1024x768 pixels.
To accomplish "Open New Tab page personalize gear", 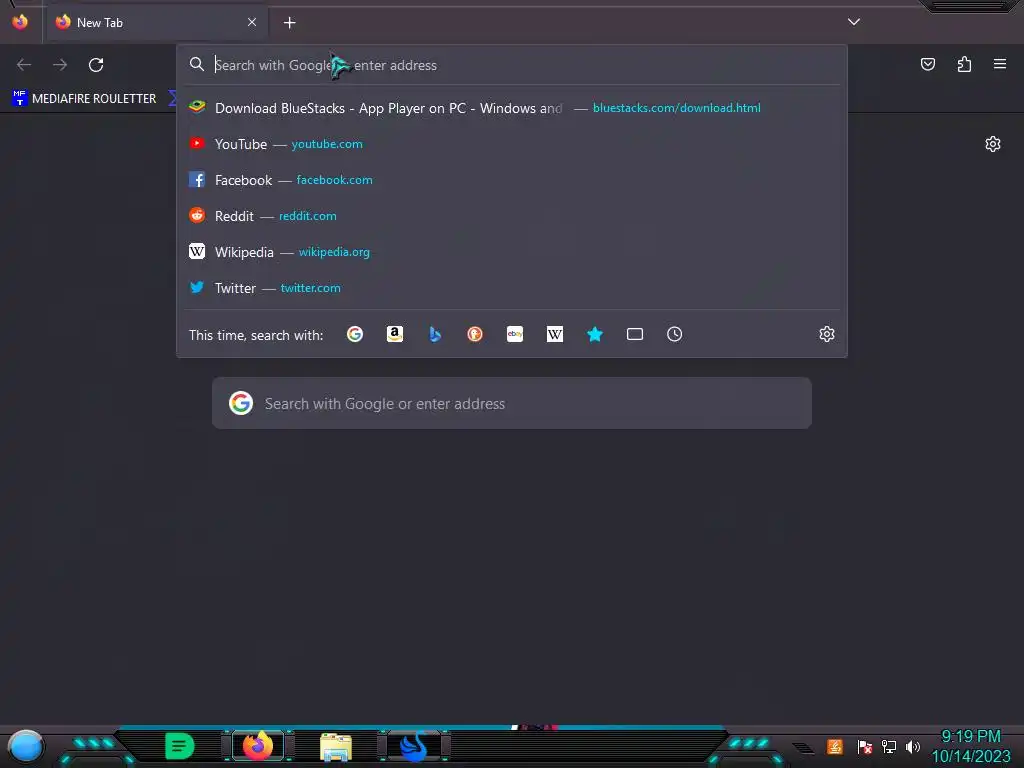I will (x=993, y=144).
